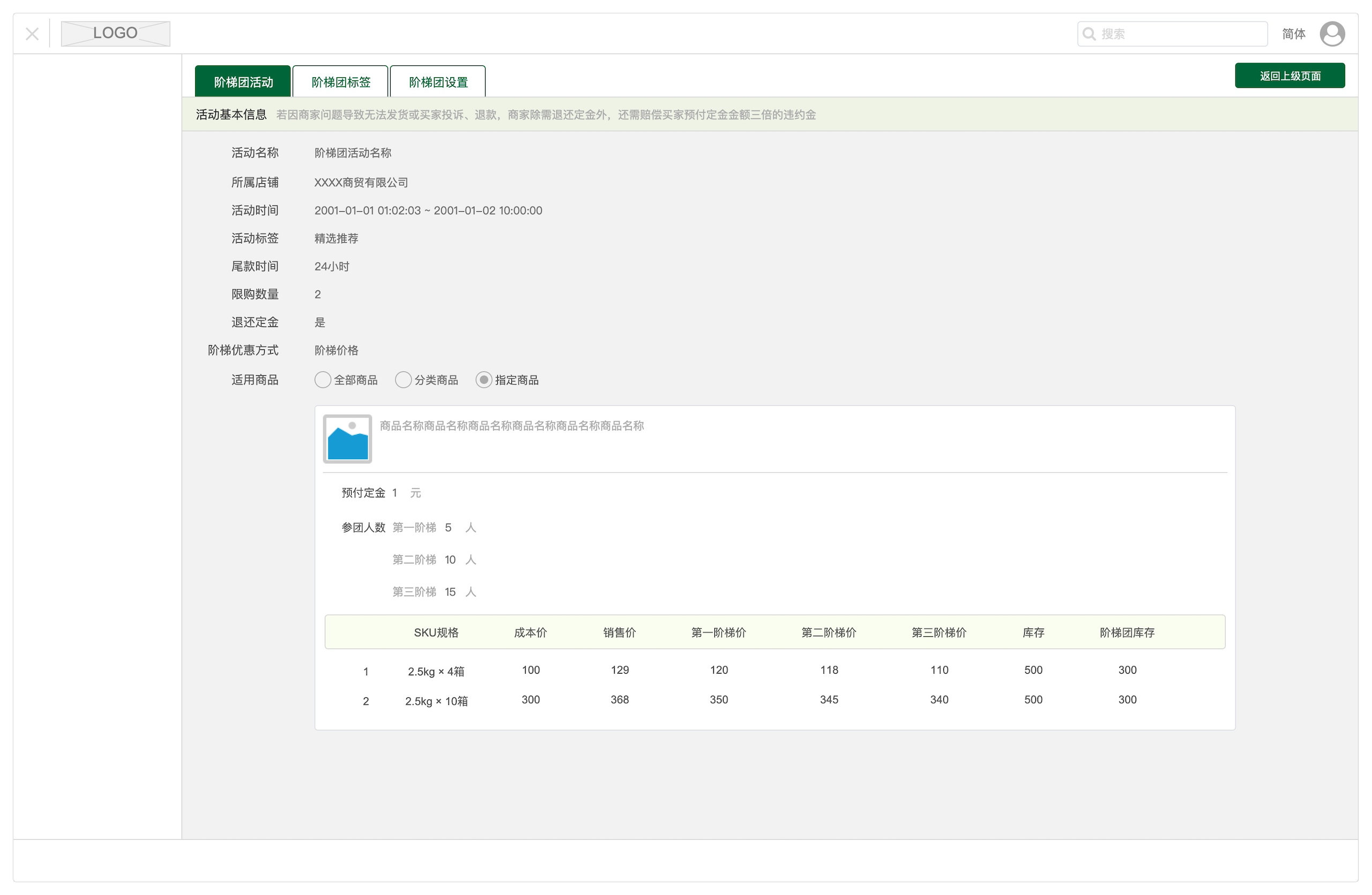Click 阶梯团库存 column header
Image resolution: width=1372 pixels, height=895 pixels.
[x=1127, y=632]
